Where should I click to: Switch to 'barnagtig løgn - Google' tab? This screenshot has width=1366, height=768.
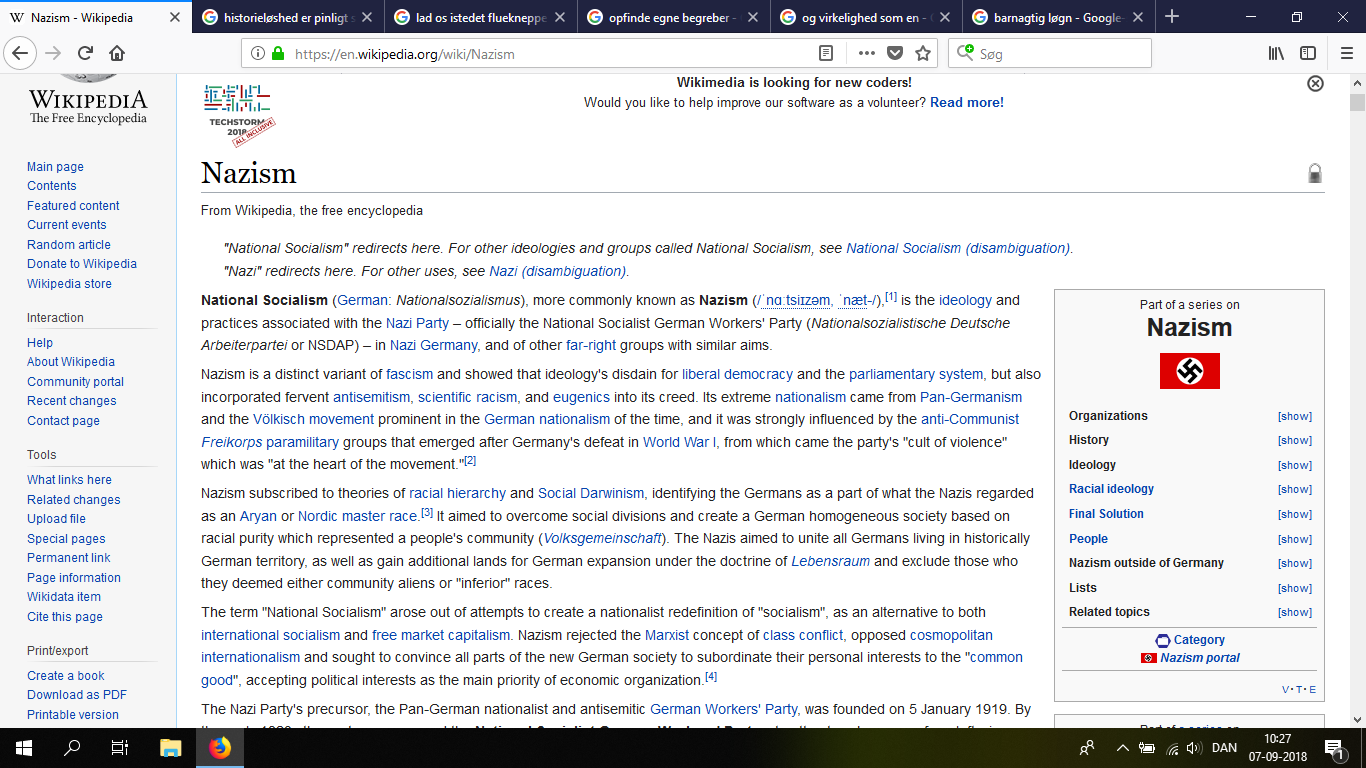[x=1059, y=17]
